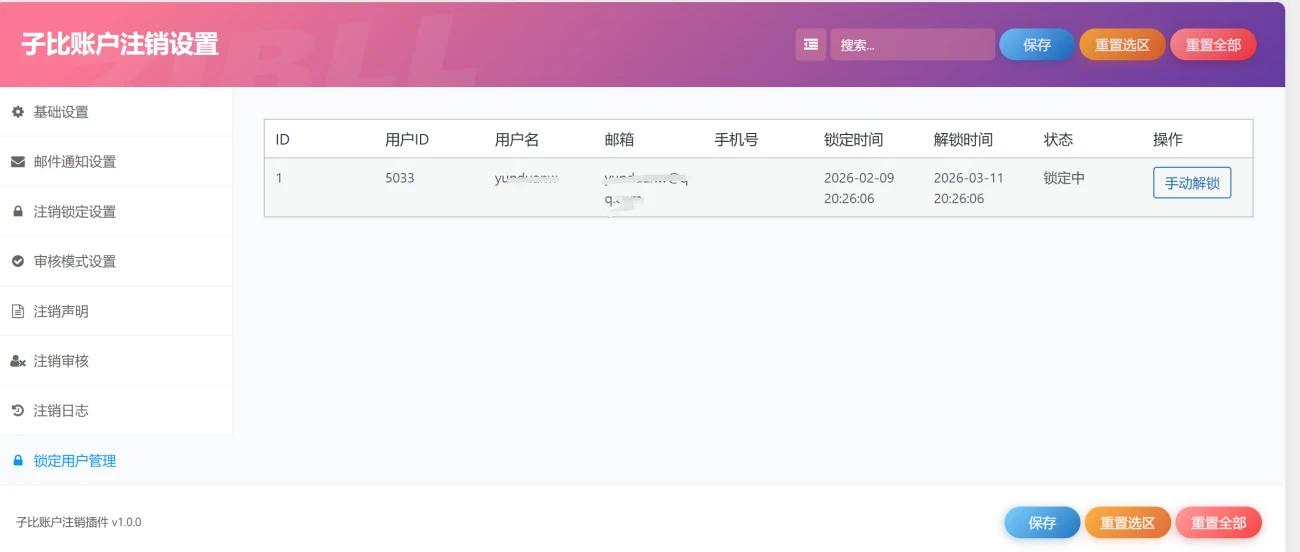Click the top 保存 button

tap(1037, 45)
